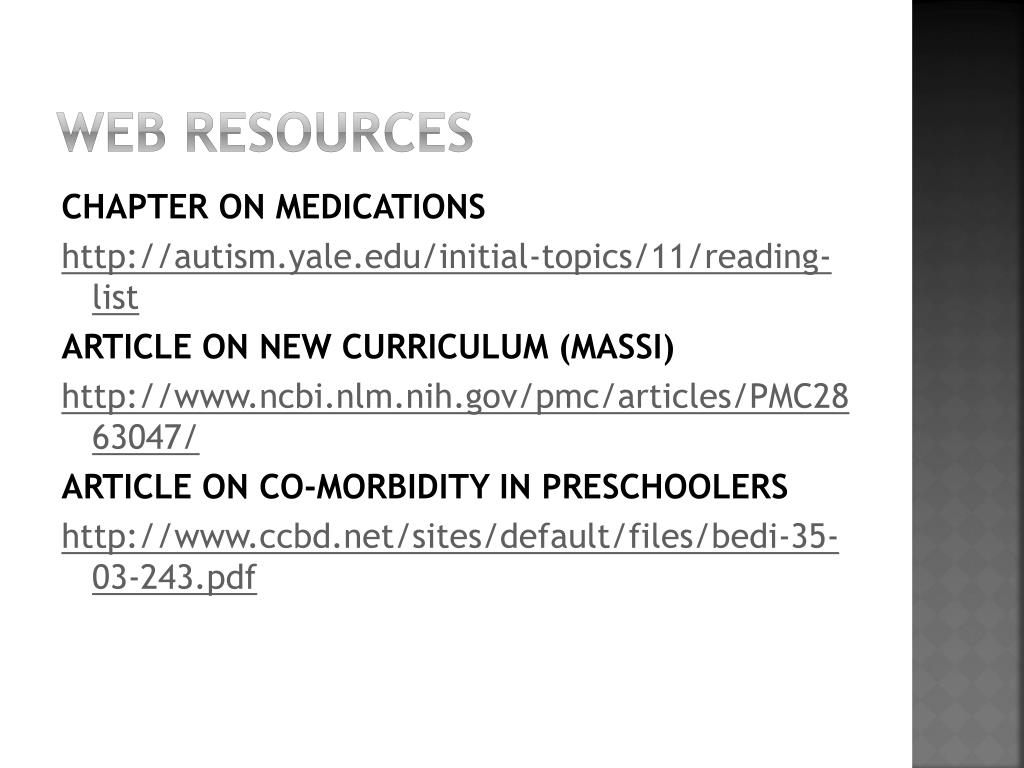The width and height of the screenshot is (1024, 768).
Task: Click the dark decorative sidebar on right
Action: pos(967,384)
